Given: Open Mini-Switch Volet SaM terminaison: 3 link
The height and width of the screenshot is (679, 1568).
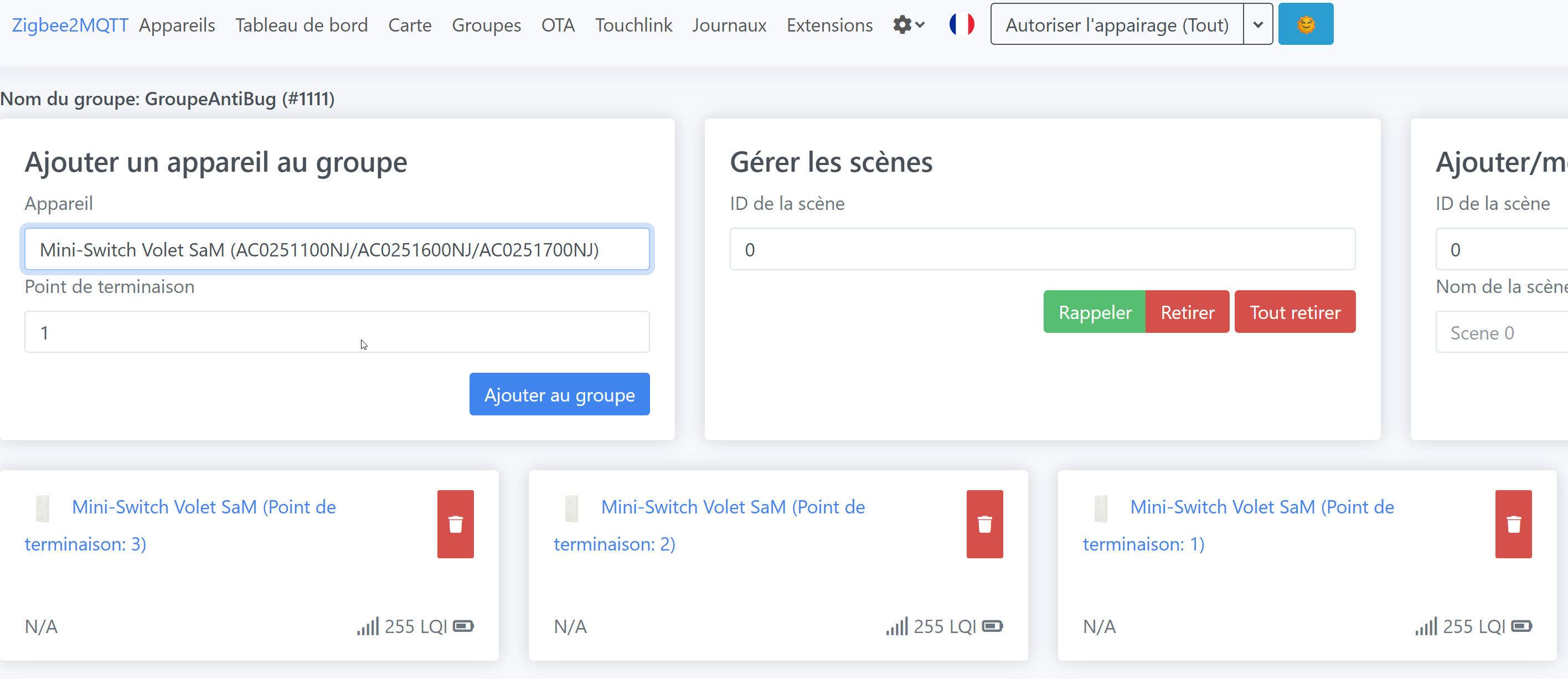Looking at the screenshot, I should (x=180, y=525).
